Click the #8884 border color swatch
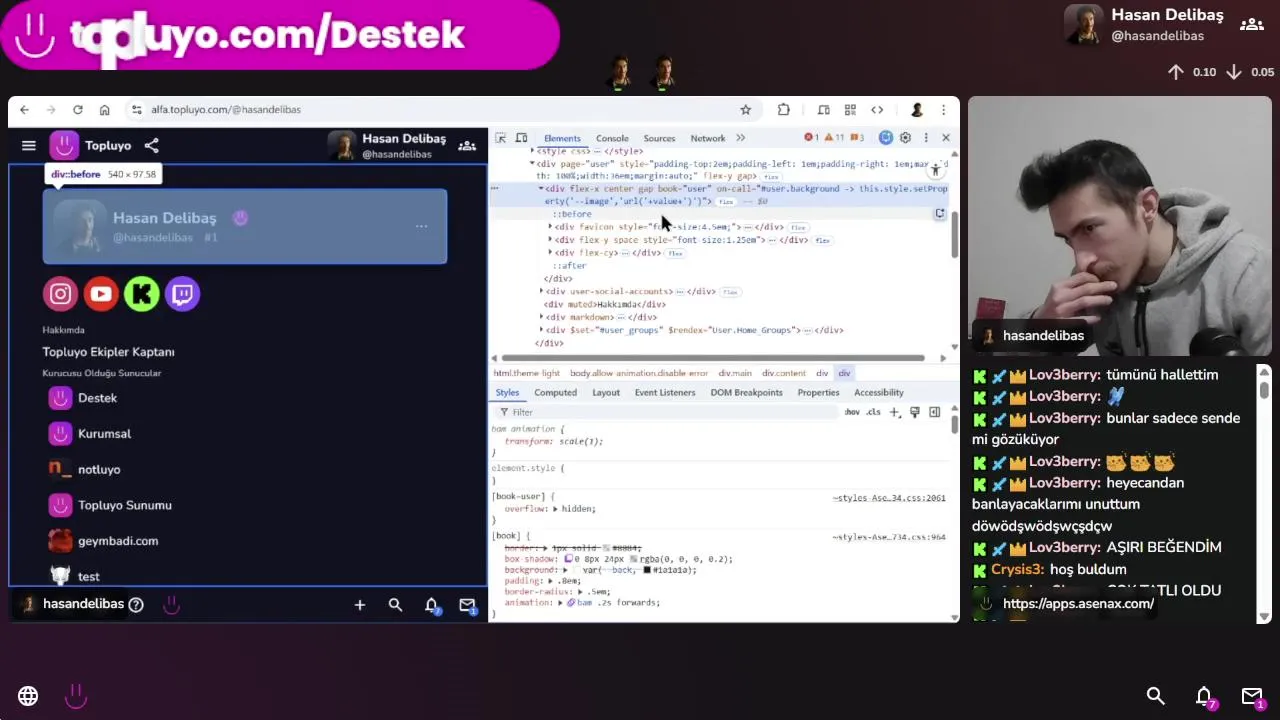 [x=606, y=548]
